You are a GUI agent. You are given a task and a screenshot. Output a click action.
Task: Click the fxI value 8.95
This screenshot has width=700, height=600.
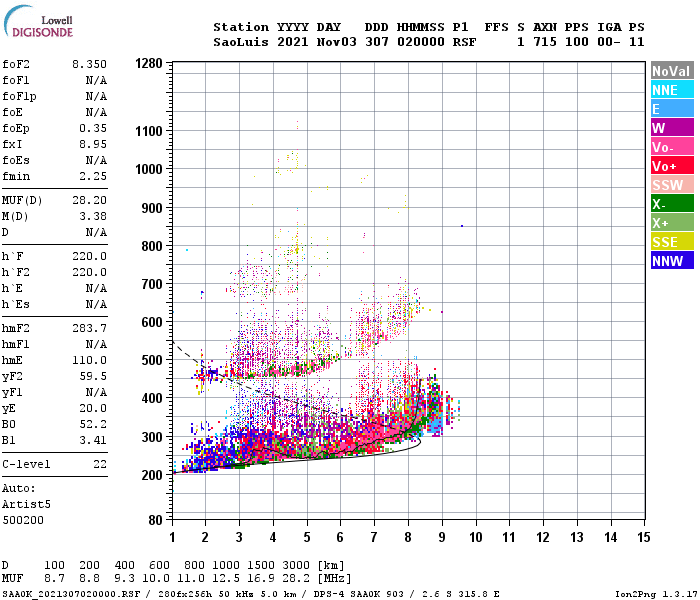click(93, 144)
